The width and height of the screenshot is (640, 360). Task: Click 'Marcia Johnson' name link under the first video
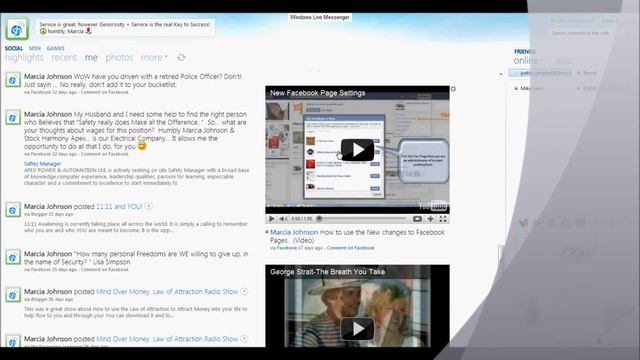[294, 232]
